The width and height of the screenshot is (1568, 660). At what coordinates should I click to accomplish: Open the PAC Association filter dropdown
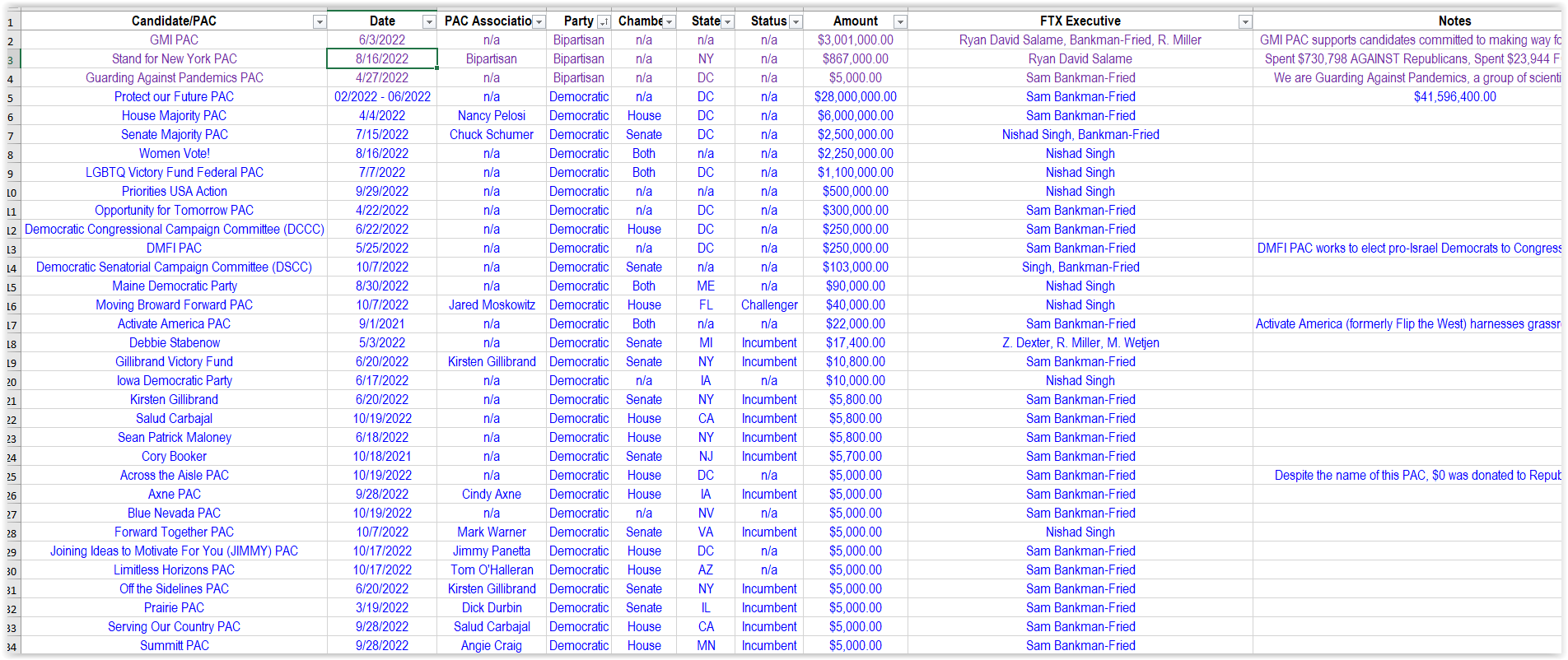point(539,22)
